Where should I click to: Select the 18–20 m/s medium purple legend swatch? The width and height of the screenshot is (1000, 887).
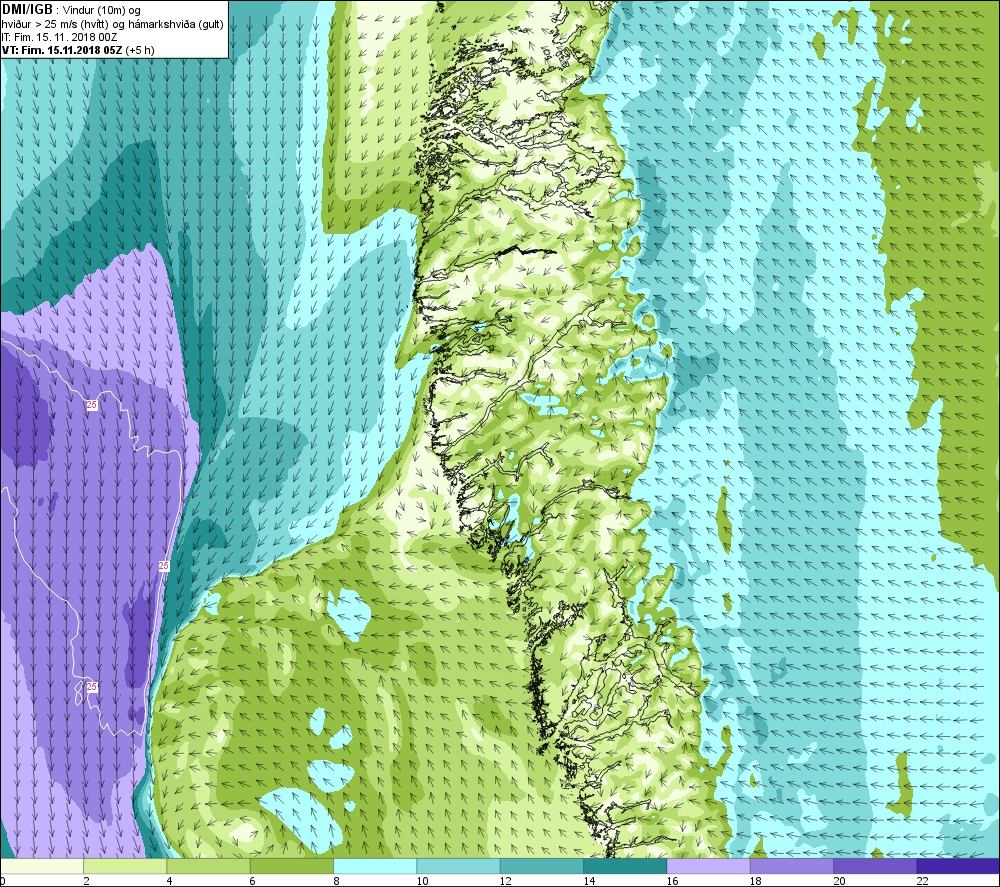coord(792,866)
